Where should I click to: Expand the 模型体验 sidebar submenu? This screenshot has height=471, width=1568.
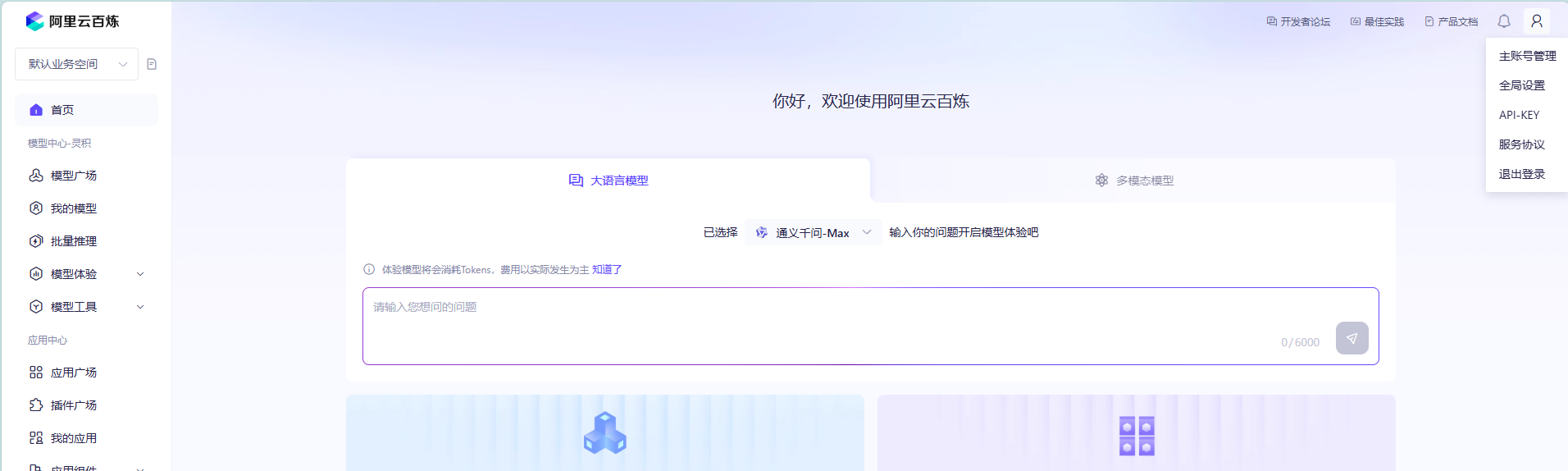(86, 274)
